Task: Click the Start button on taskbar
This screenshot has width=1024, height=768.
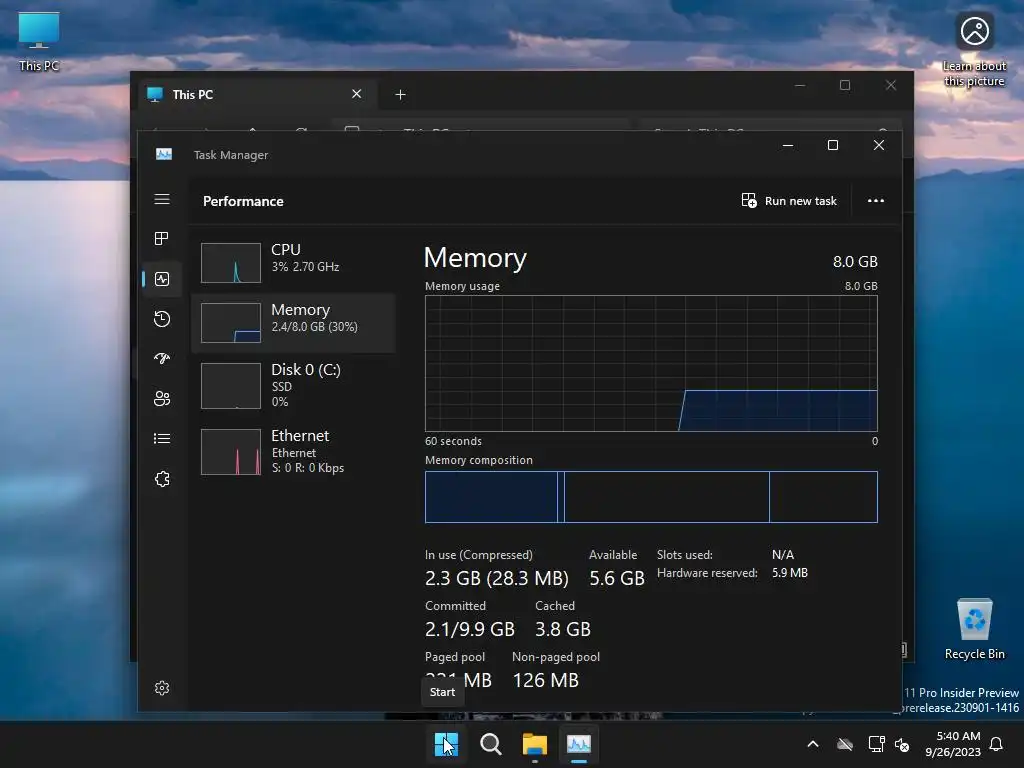Action: [x=446, y=744]
